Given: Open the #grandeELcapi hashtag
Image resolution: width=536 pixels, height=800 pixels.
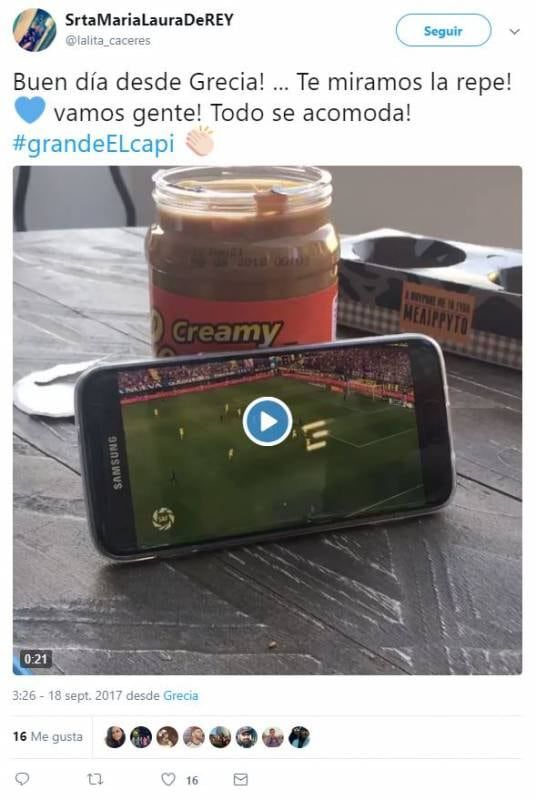Looking at the screenshot, I should pos(93,143).
